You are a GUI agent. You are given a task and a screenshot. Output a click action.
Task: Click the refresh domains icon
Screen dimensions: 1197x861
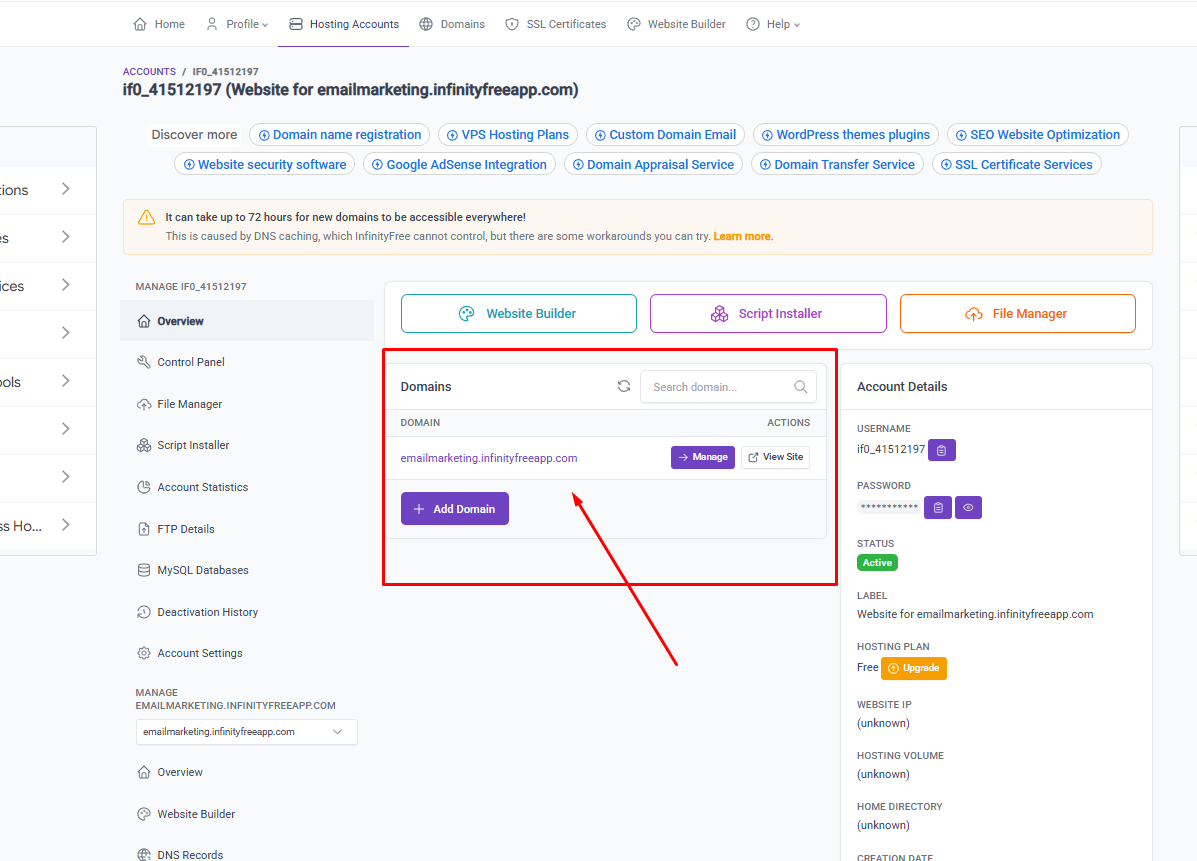click(x=624, y=387)
